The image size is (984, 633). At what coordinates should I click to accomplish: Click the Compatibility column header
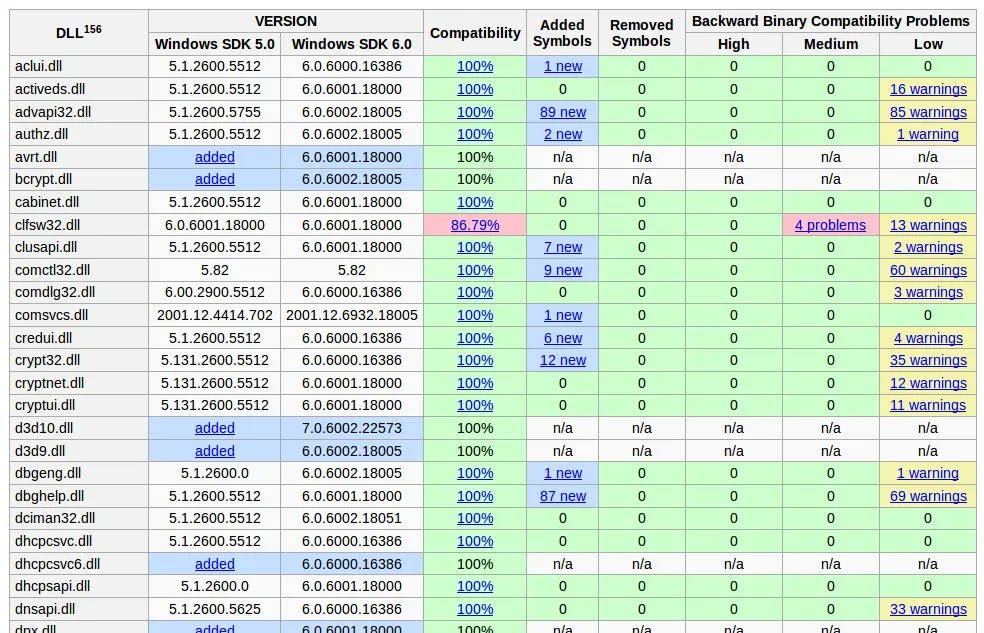(x=475, y=32)
